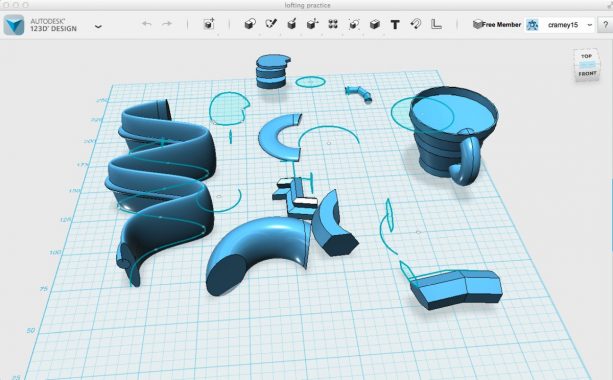Open the Construct tools menu
Viewport: 613px width, 380px height.
(x=292, y=24)
